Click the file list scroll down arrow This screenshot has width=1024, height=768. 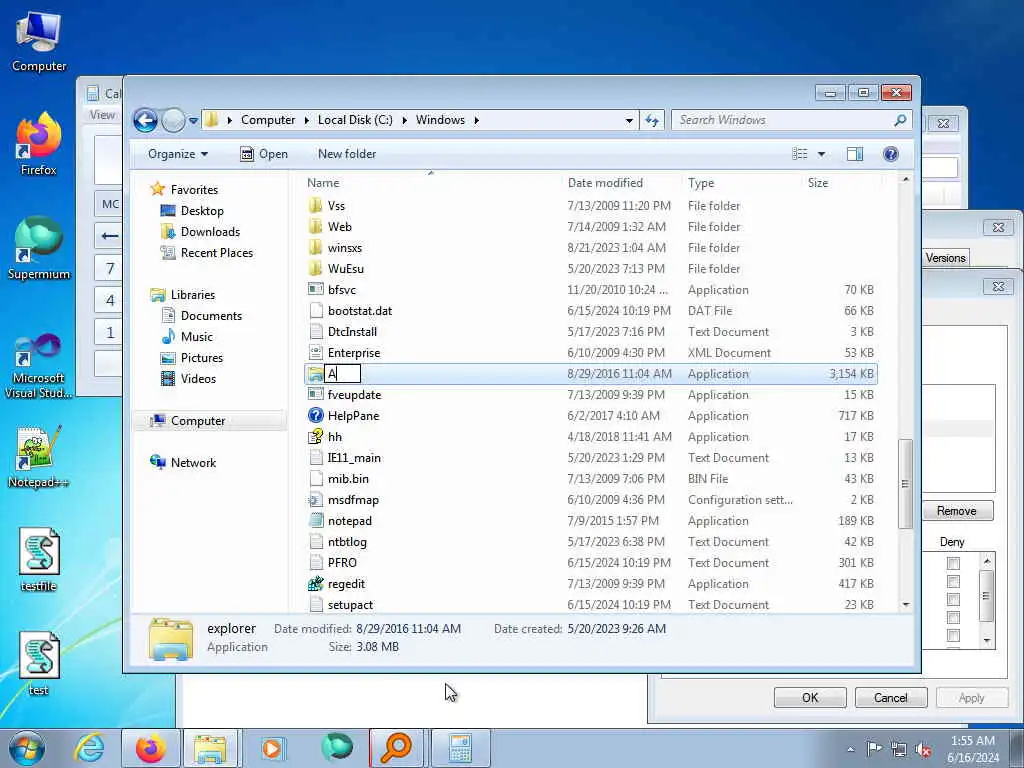coord(905,605)
